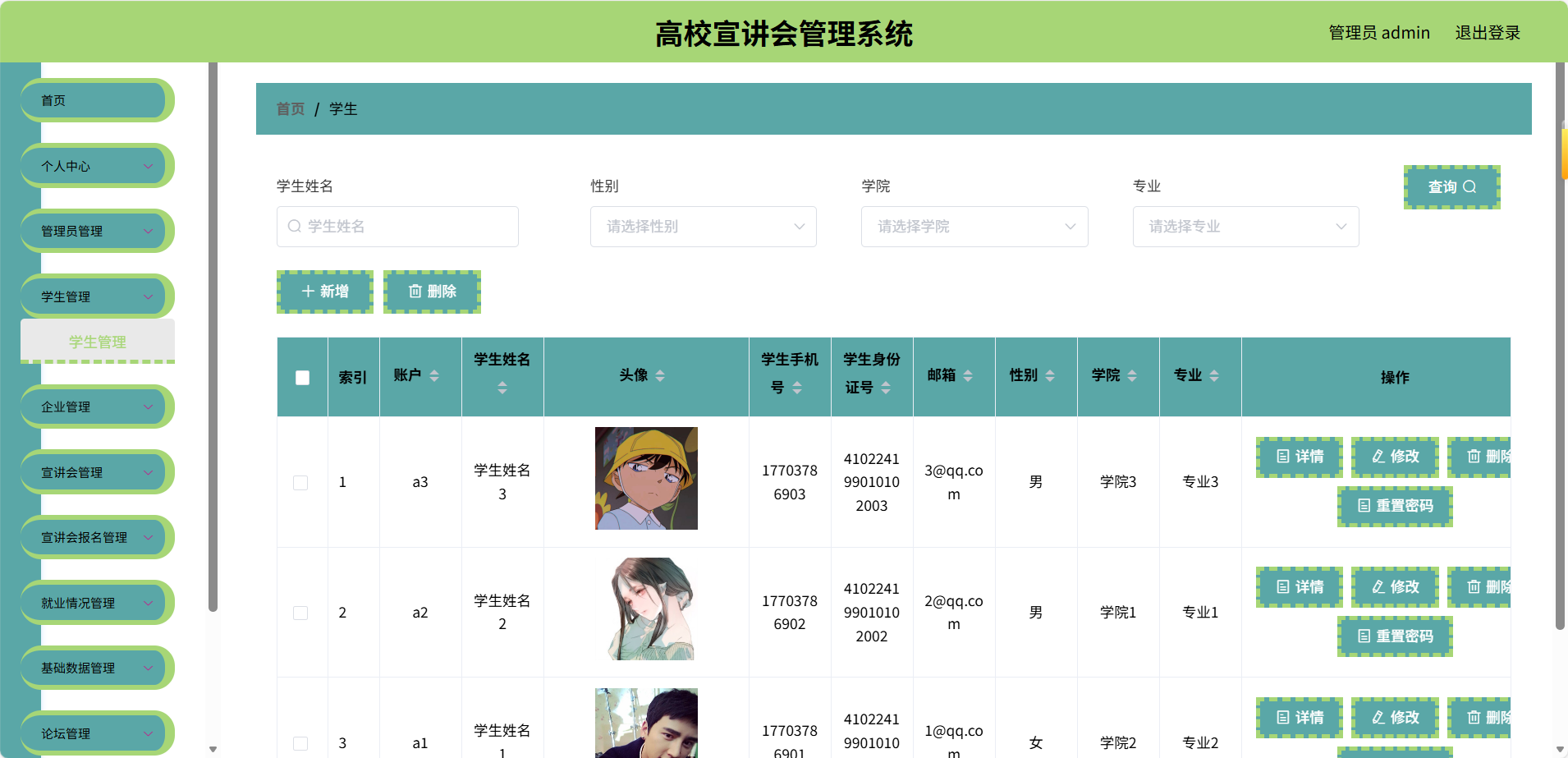The image size is (1568, 758).
Task: Click the email cell 3@qq.com
Action: [x=954, y=483]
